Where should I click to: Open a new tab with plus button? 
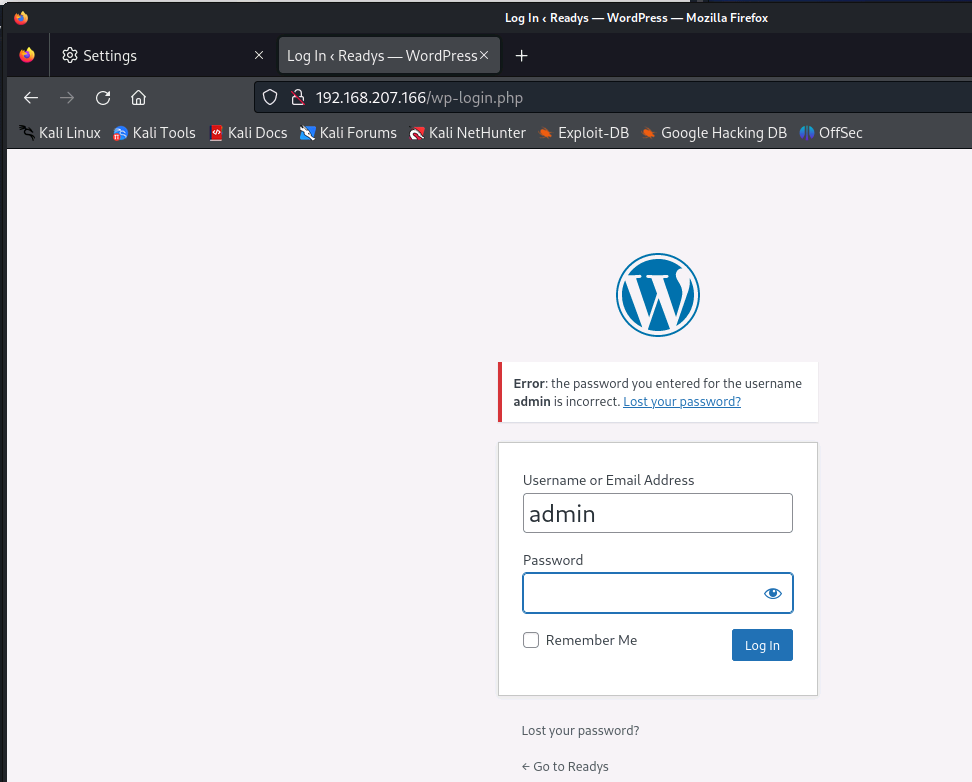[521, 56]
